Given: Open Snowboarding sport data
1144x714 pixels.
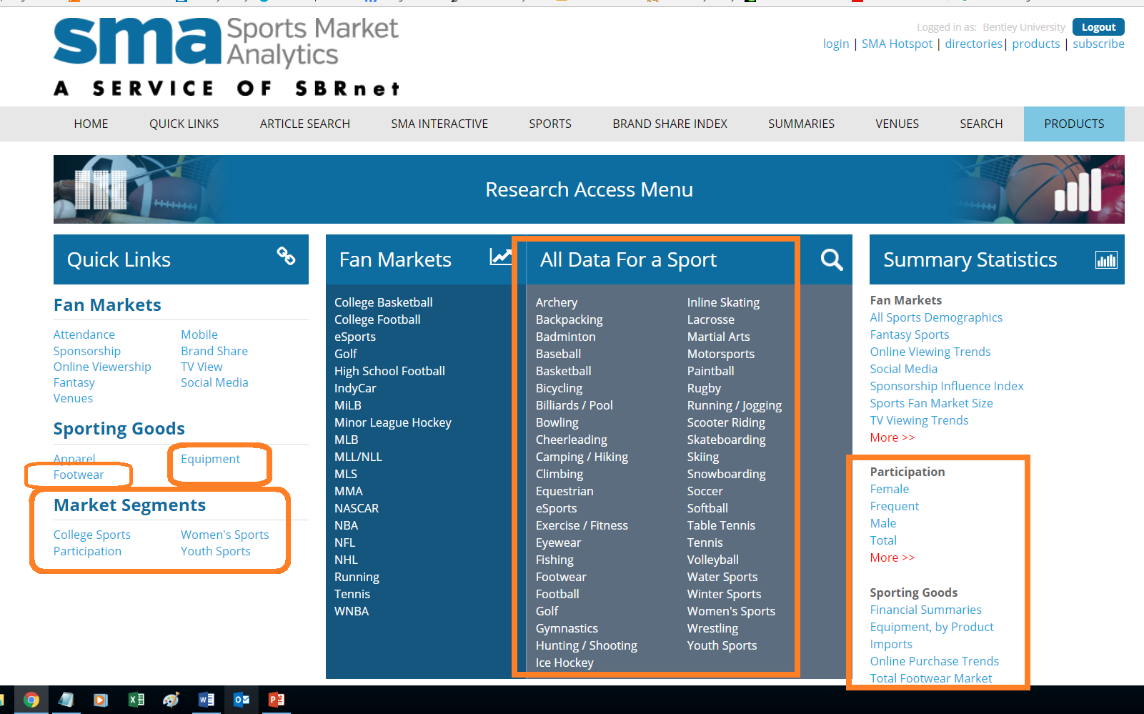Looking at the screenshot, I should click(727, 474).
